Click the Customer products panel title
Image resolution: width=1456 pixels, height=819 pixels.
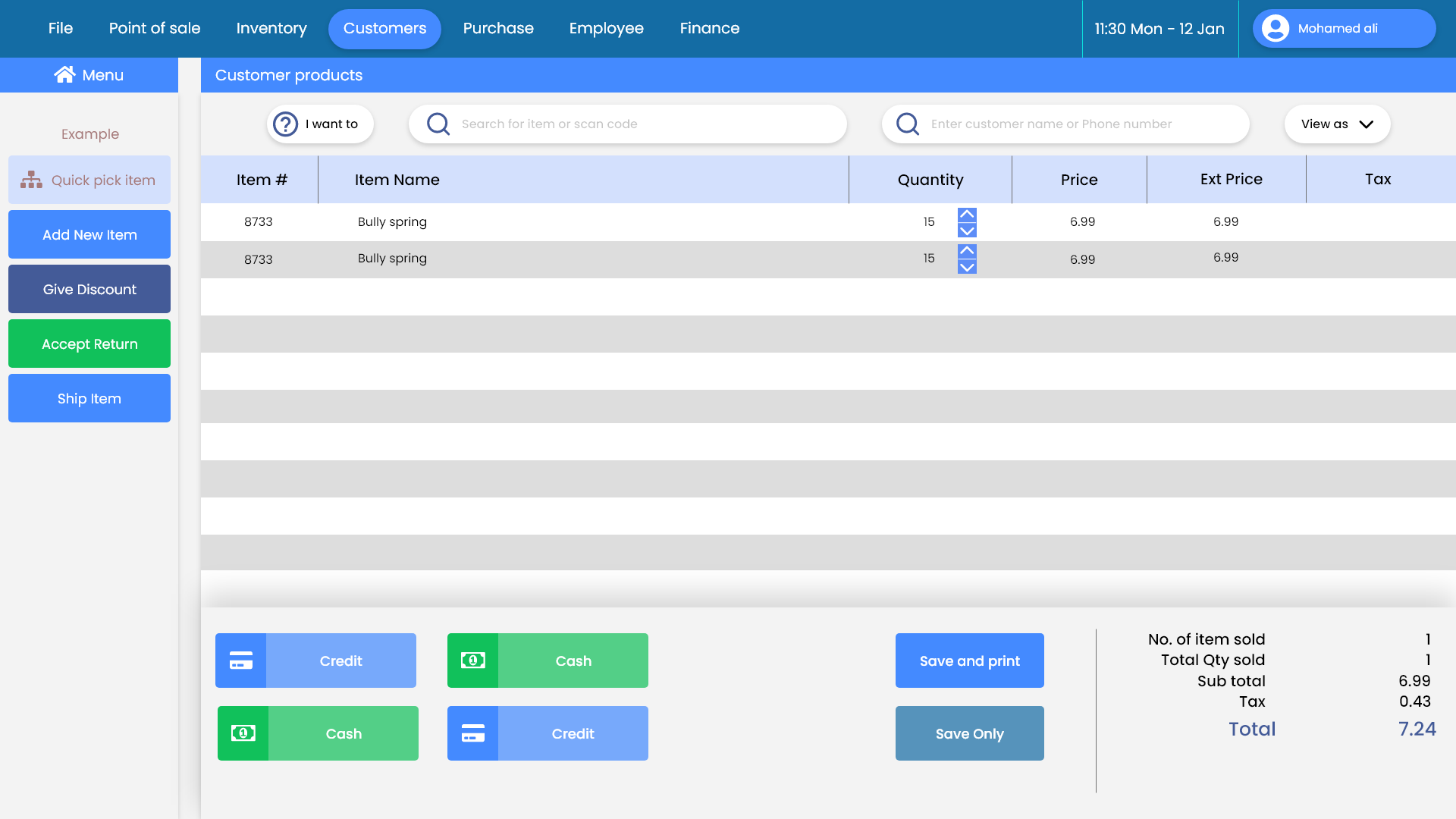[x=289, y=75]
